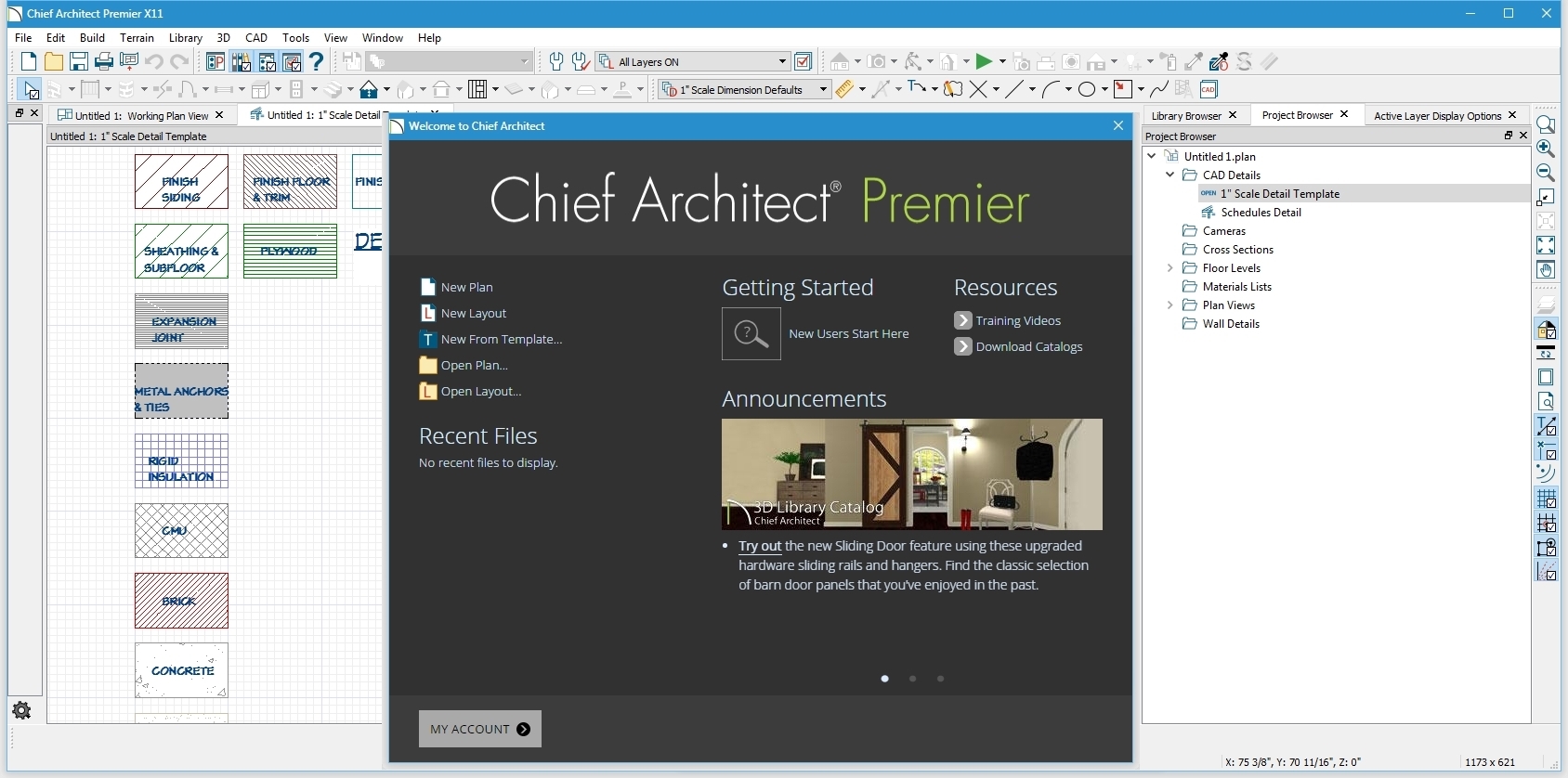Screen dimensions: 1568x778
Task: Select the Tape Measure dimension tool
Action: [844, 89]
